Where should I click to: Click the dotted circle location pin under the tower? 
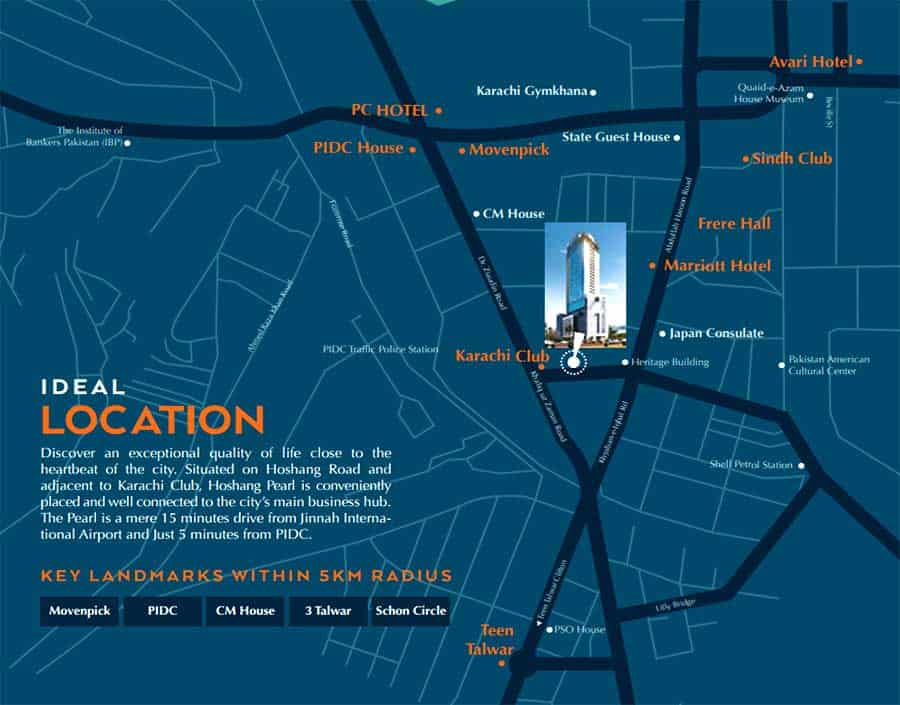coord(573,364)
